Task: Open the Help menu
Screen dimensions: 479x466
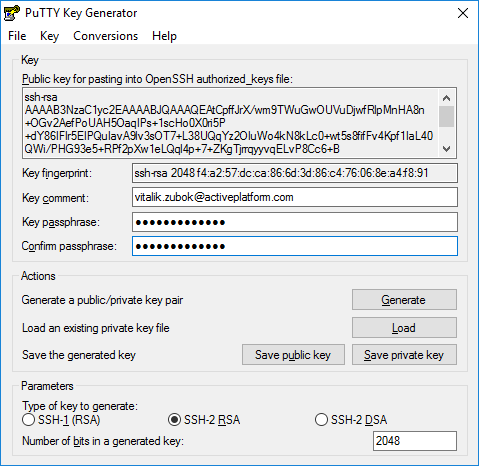Action: (164, 36)
